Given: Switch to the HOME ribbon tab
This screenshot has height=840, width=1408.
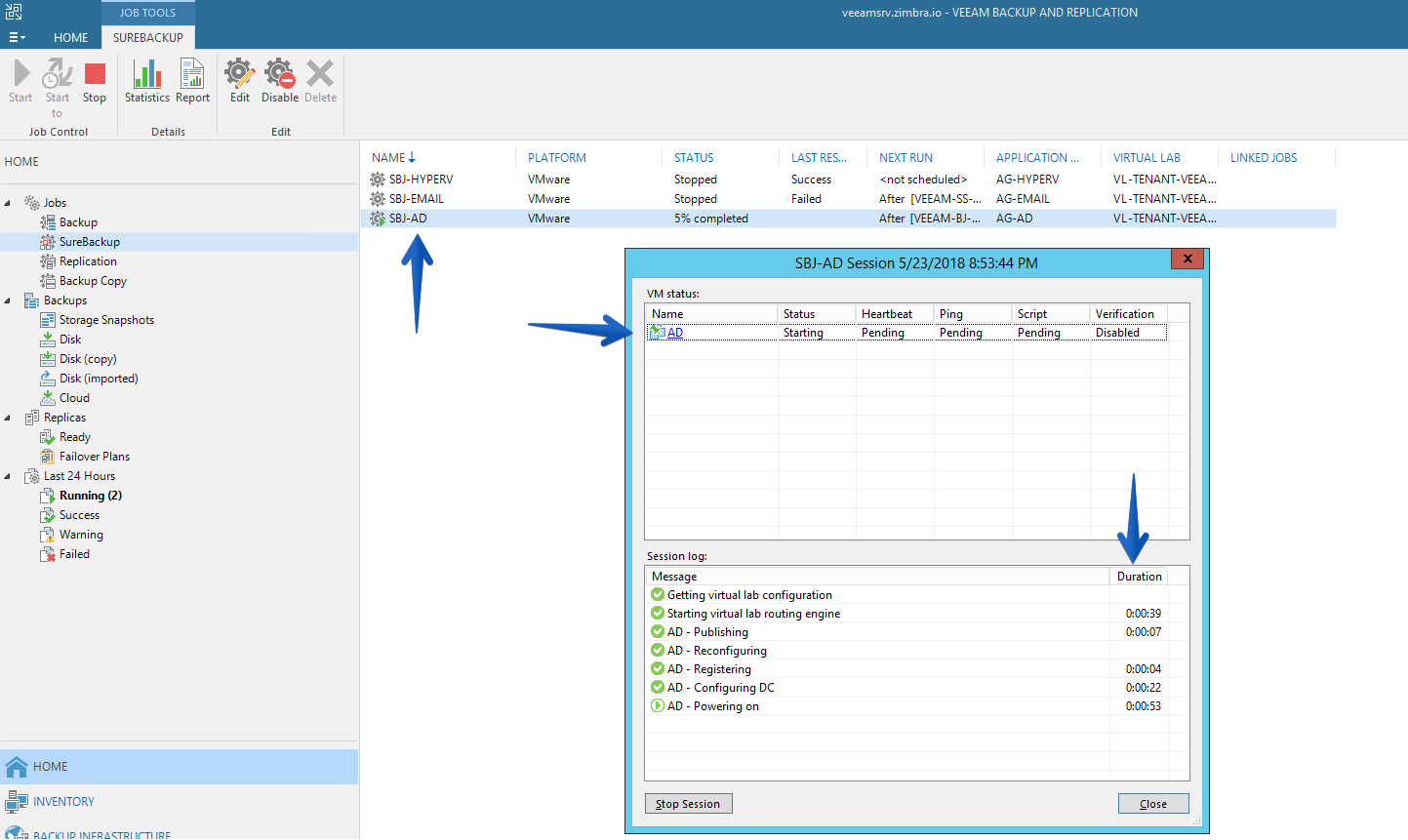Looking at the screenshot, I should click(x=70, y=37).
